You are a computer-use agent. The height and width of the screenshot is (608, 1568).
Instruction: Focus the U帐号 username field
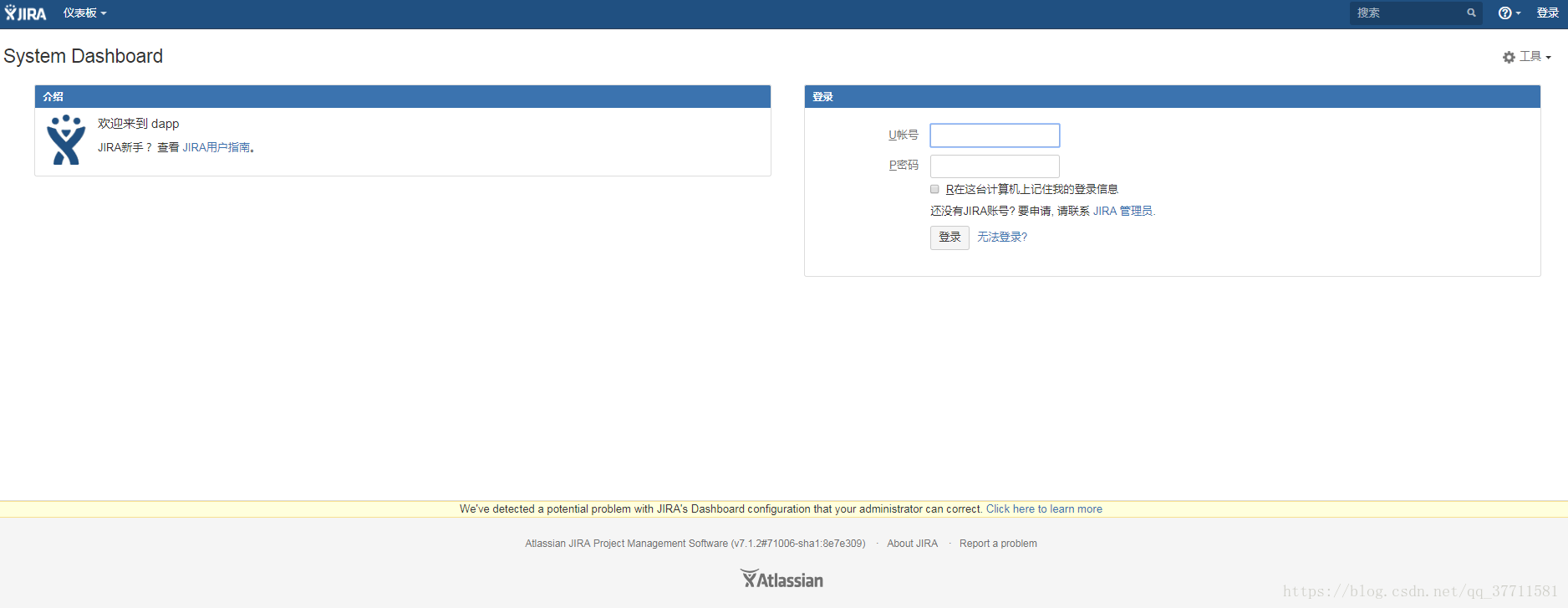click(995, 135)
